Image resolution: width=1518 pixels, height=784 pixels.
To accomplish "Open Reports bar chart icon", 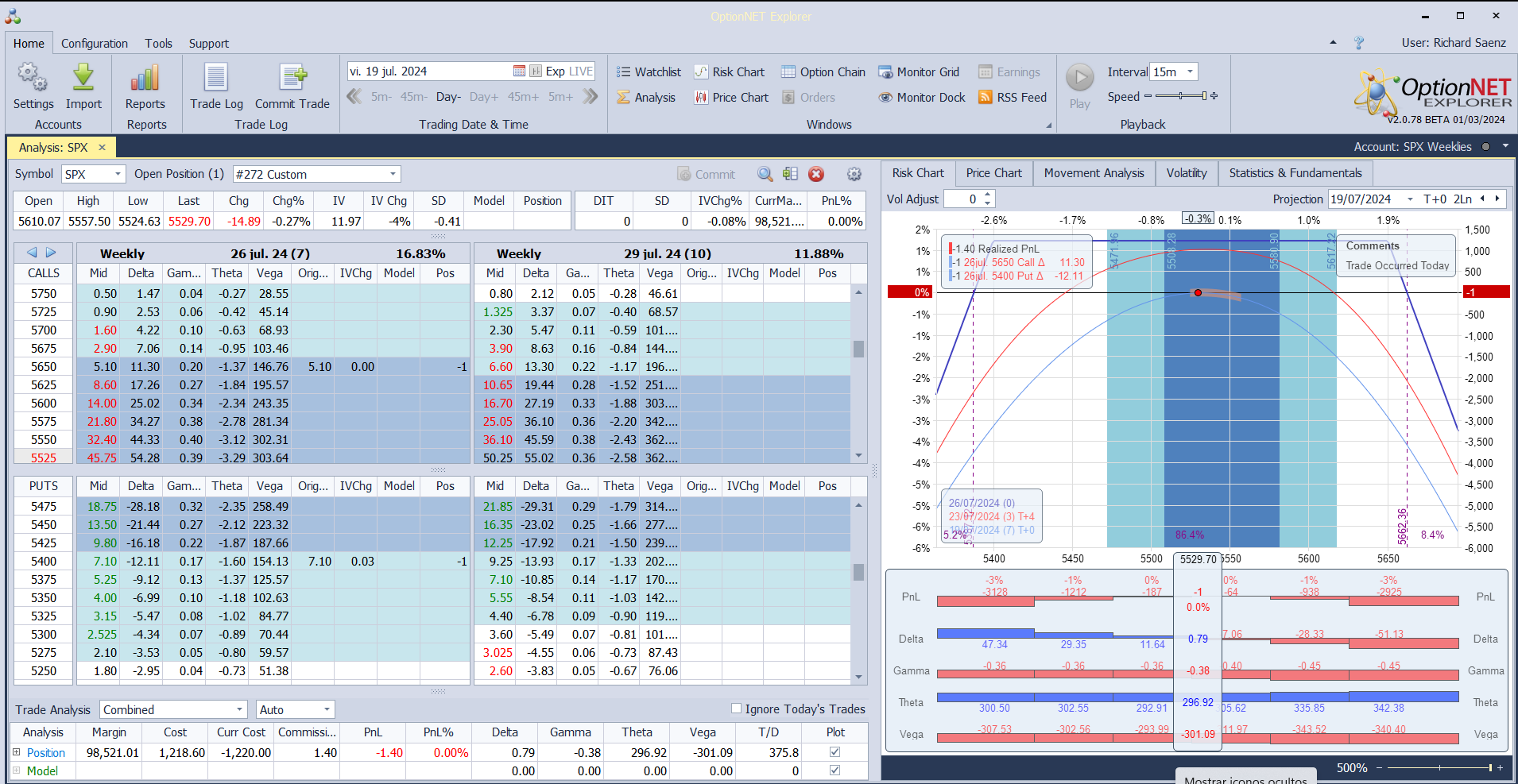I will pos(145,79).
